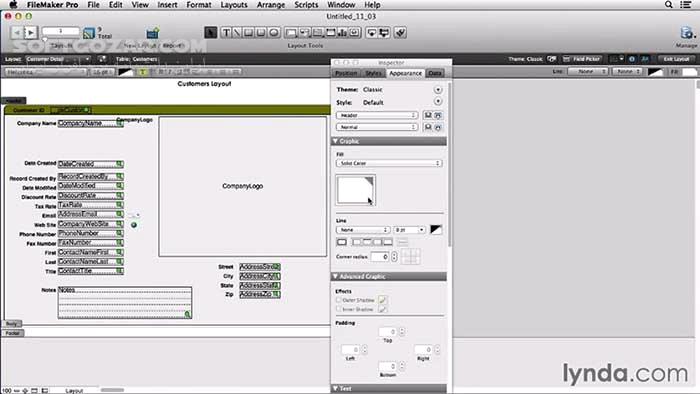Viewport: 700px width, 394px height.
Task: Select the Text tool (T)
Action: 226,33
